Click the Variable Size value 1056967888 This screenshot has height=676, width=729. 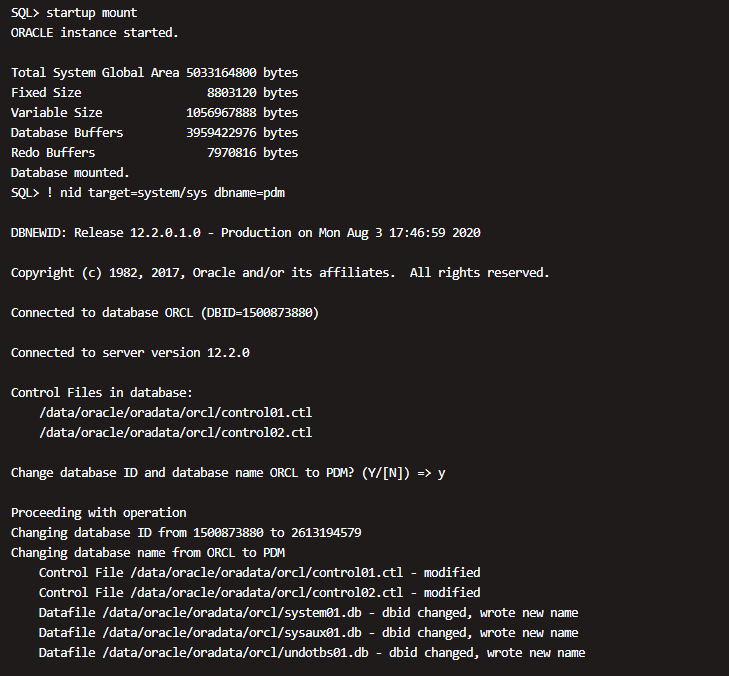pos(221,112)
